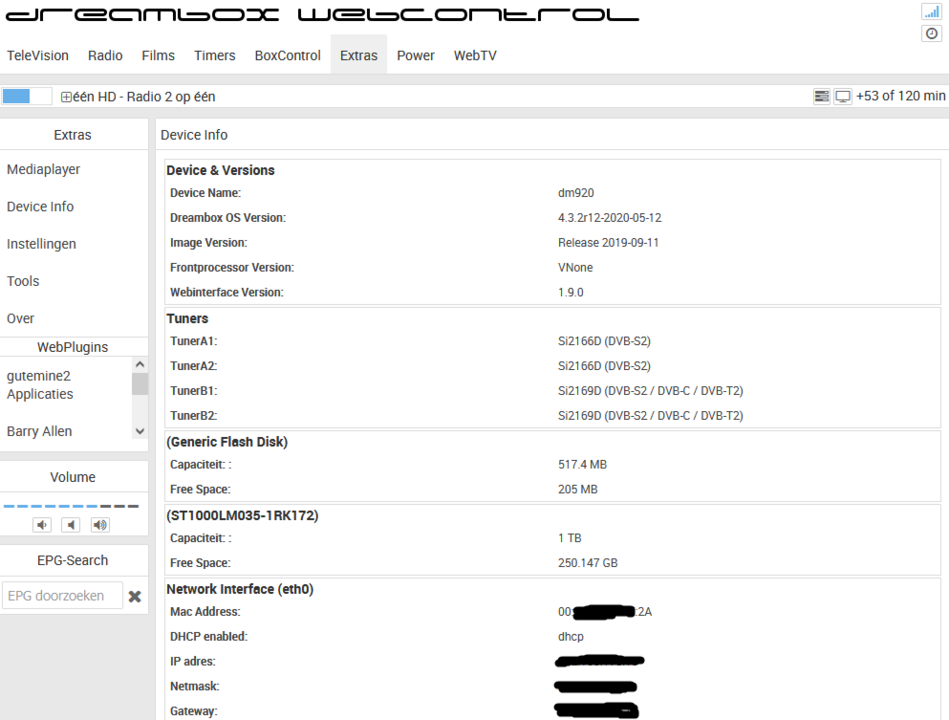Click the EPG doorzoeken search field
Image resolution: width=949 pixels, height=720 pixels.
(62, 596)
